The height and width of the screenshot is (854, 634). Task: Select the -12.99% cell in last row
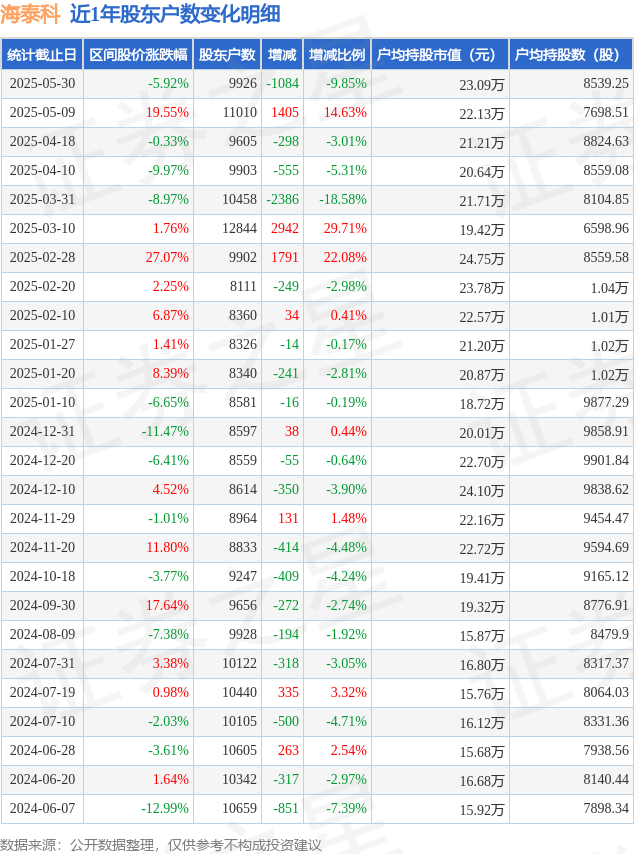[165, 808]
